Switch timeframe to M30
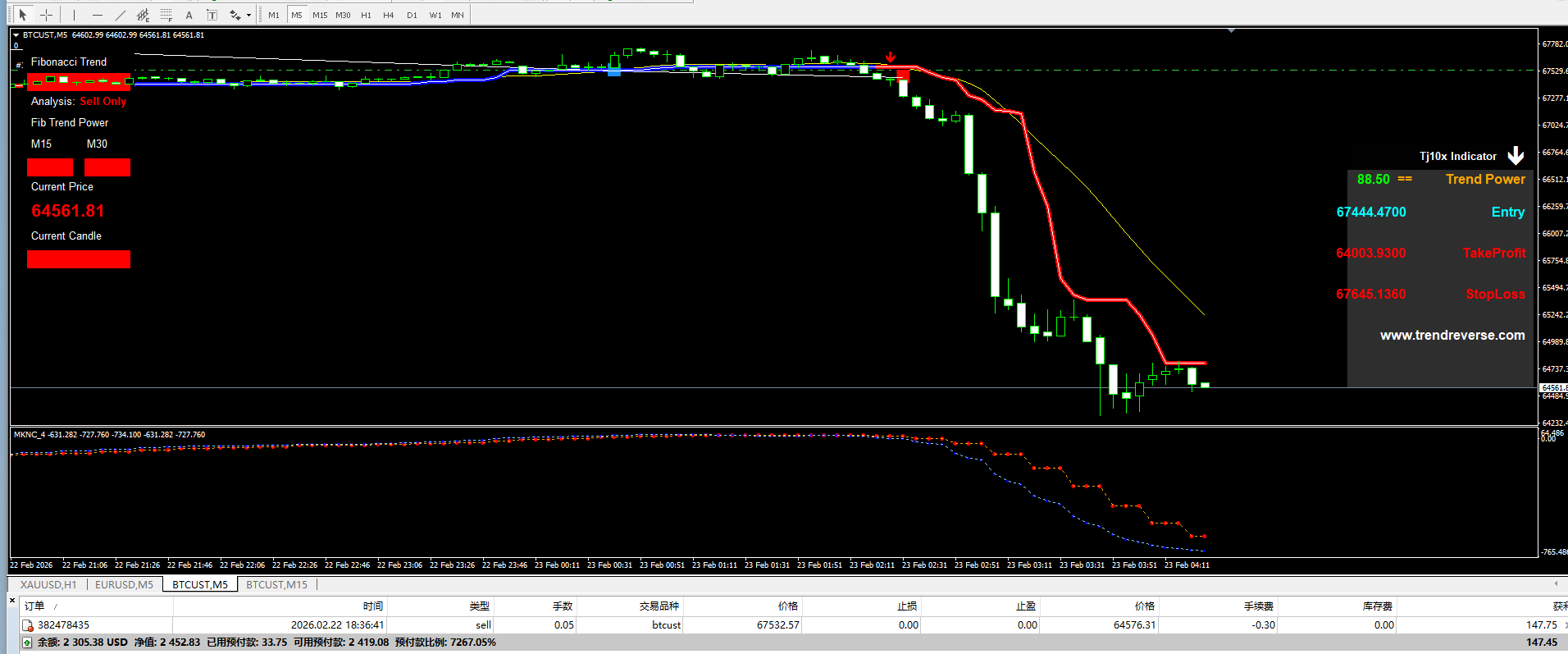Screen dimensions: 1568x654 [x=343, y=15]
